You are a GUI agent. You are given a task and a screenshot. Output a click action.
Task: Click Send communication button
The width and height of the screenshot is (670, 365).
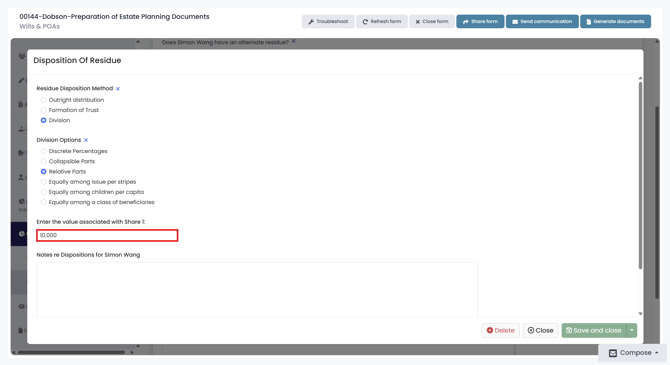pos(542,21)
